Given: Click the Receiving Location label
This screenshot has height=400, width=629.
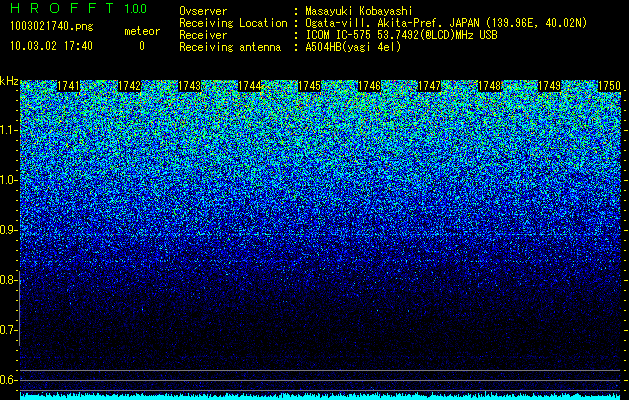Looking at the screenshot, I should [x=233, y=23].
